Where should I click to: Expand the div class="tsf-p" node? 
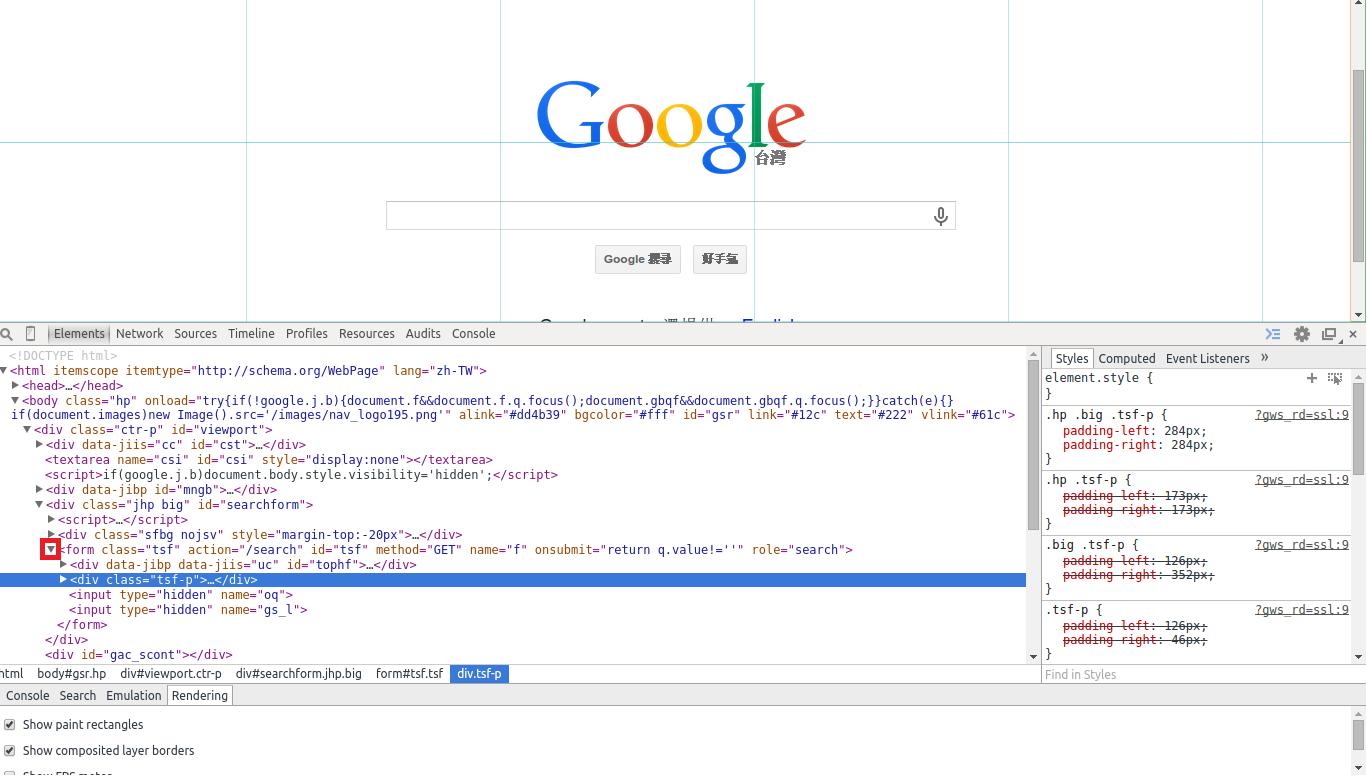(x=64, y=580)
